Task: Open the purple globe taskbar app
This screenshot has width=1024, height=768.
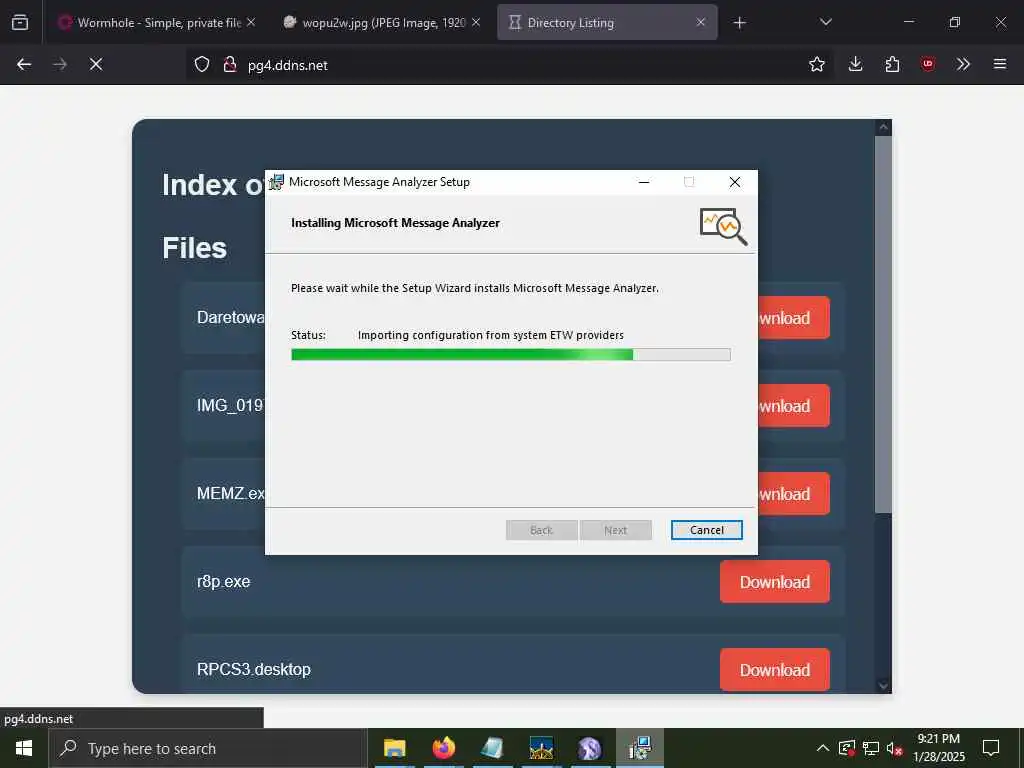Action: point(590,748)
